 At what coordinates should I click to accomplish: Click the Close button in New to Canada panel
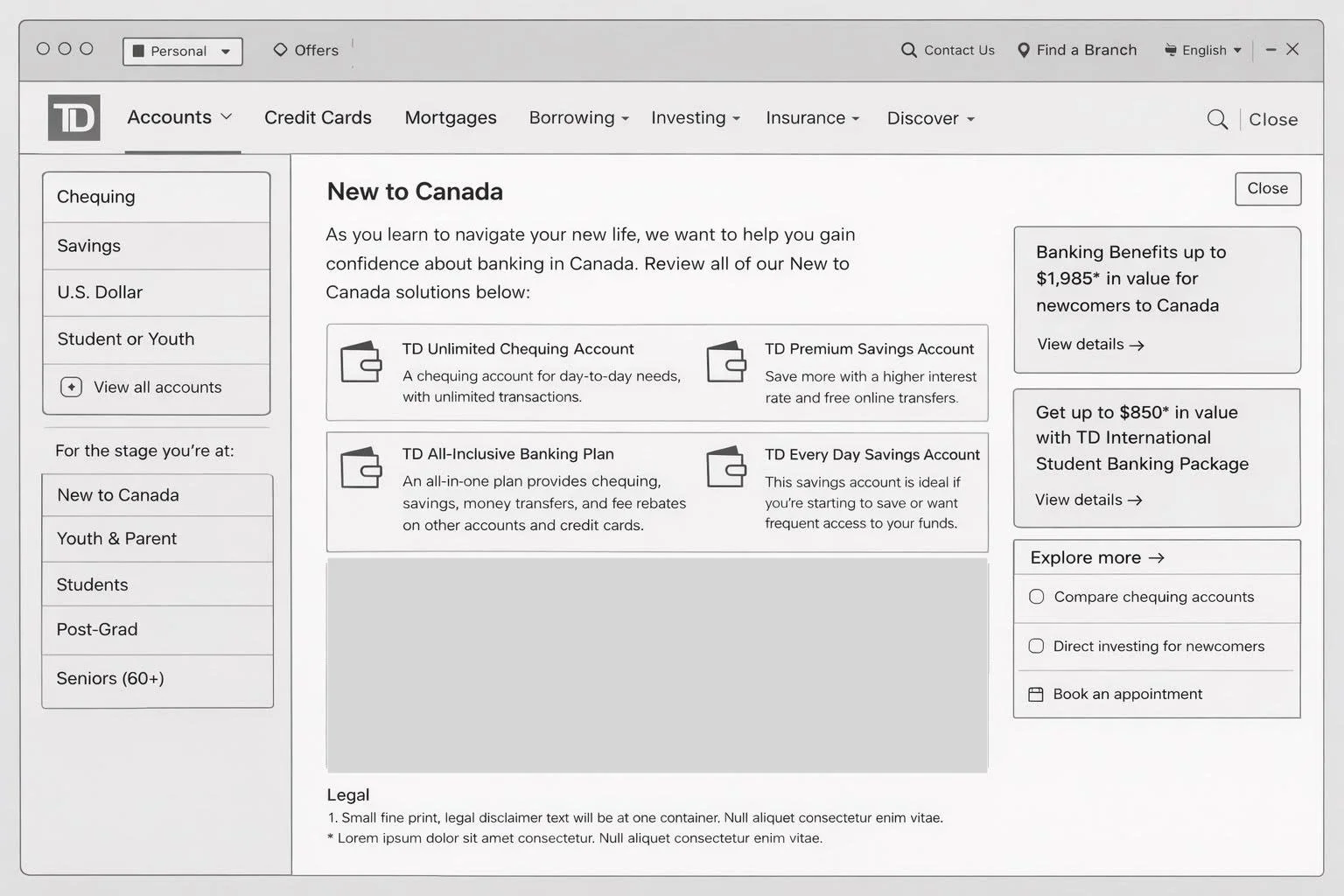tap(1268, 189)
